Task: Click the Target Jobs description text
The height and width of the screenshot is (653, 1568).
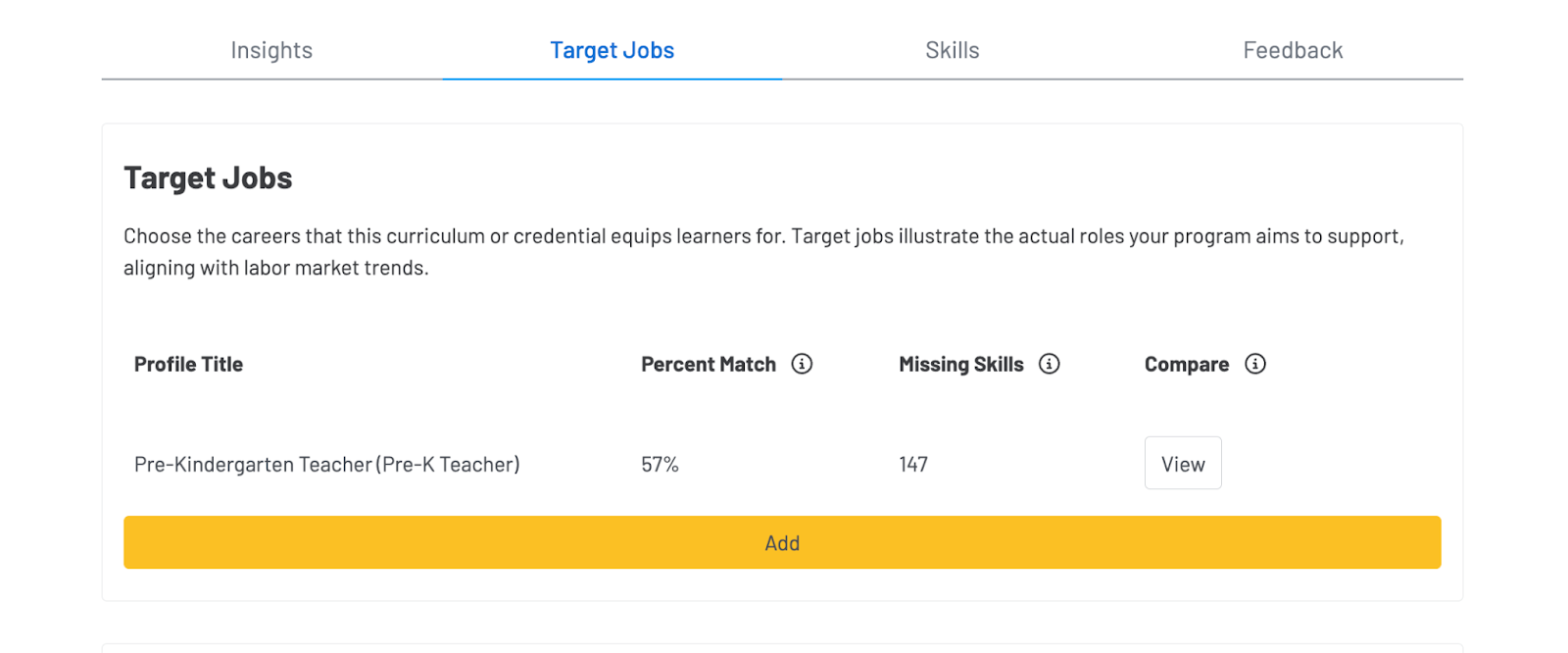Action: (764, 251)
